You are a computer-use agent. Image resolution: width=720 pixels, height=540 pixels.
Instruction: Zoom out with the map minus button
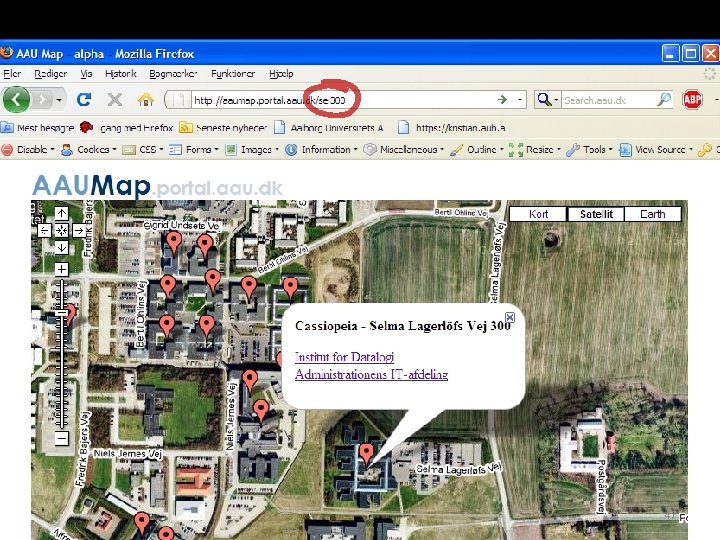pyautogui.click(x=62, y=438)
